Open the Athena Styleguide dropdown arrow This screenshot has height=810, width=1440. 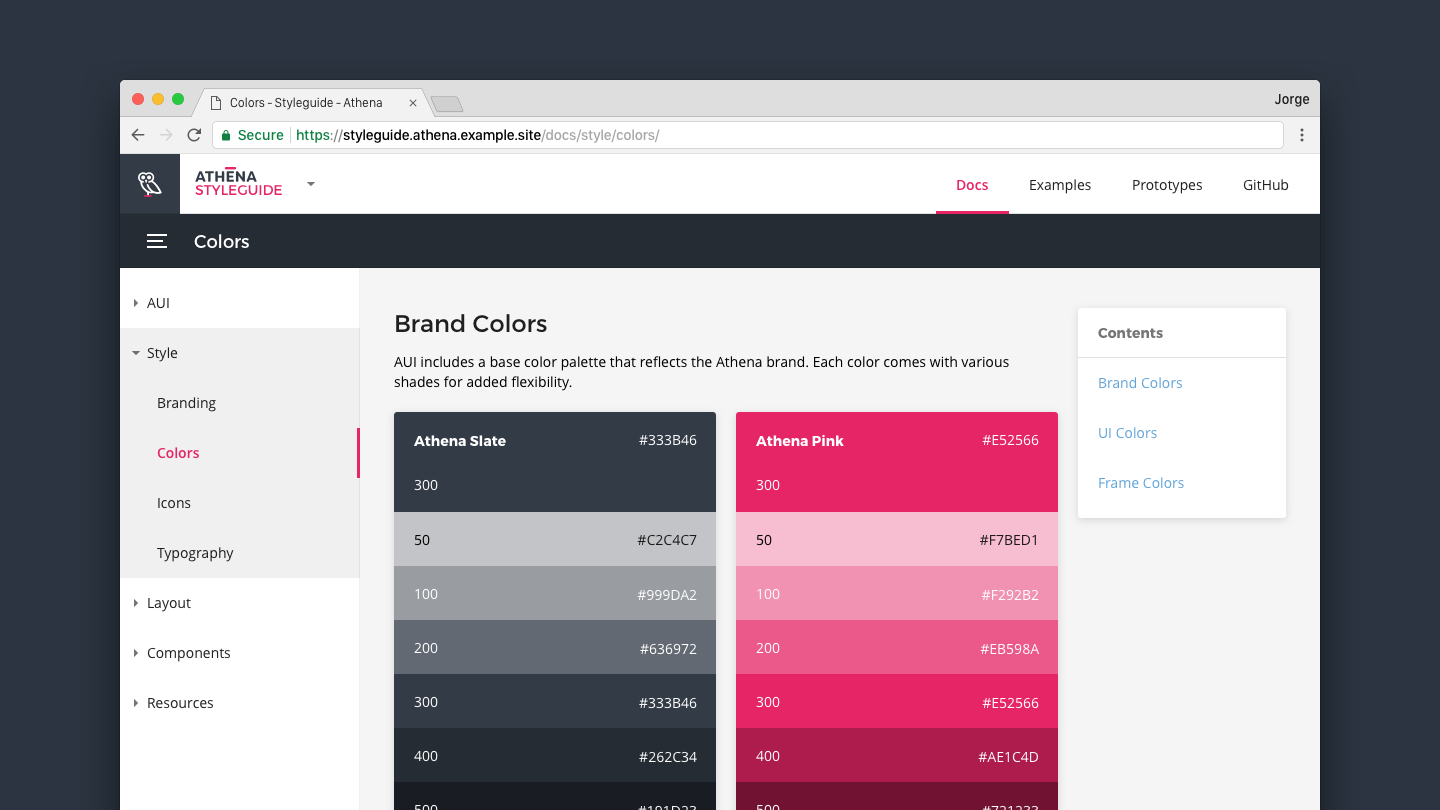tap(311, 184)
